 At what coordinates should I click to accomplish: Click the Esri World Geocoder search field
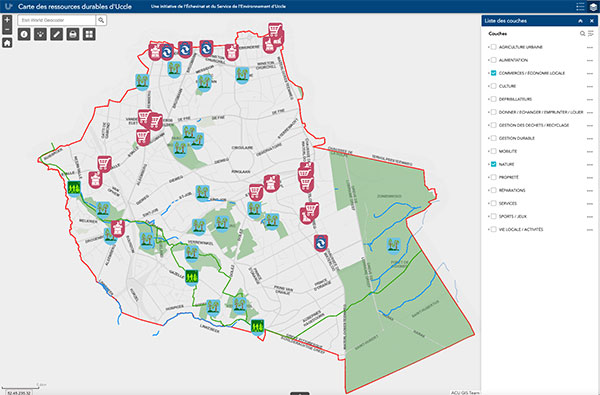pos(57,20)
